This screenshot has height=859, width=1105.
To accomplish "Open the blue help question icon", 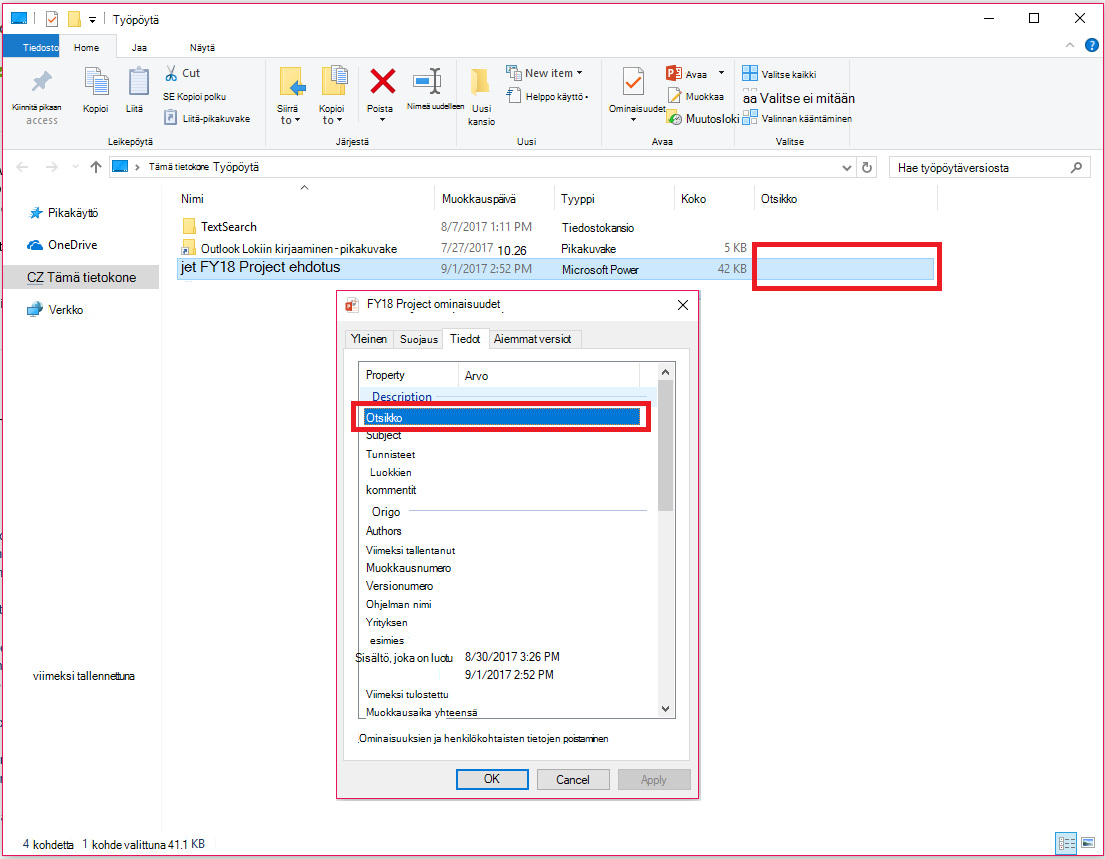I will click(x=1091, y=45).
